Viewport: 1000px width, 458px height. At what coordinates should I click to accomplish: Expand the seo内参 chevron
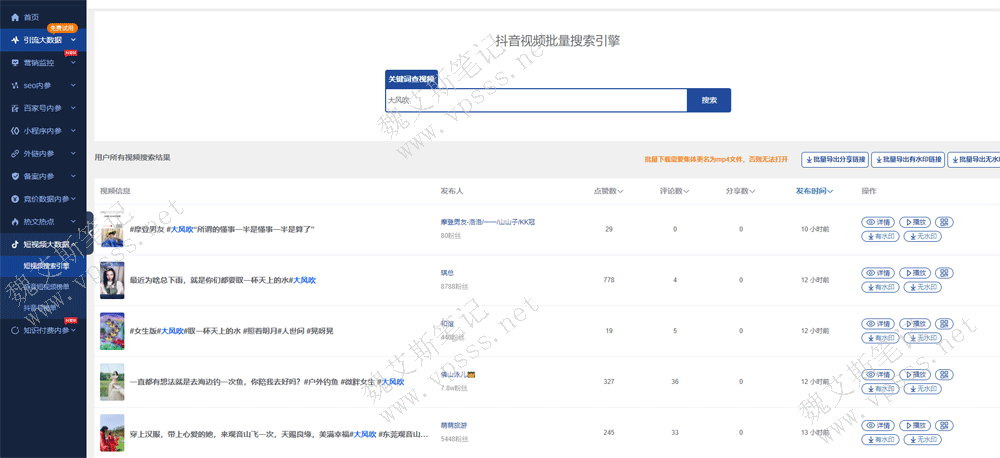click(x=73, y=85)
